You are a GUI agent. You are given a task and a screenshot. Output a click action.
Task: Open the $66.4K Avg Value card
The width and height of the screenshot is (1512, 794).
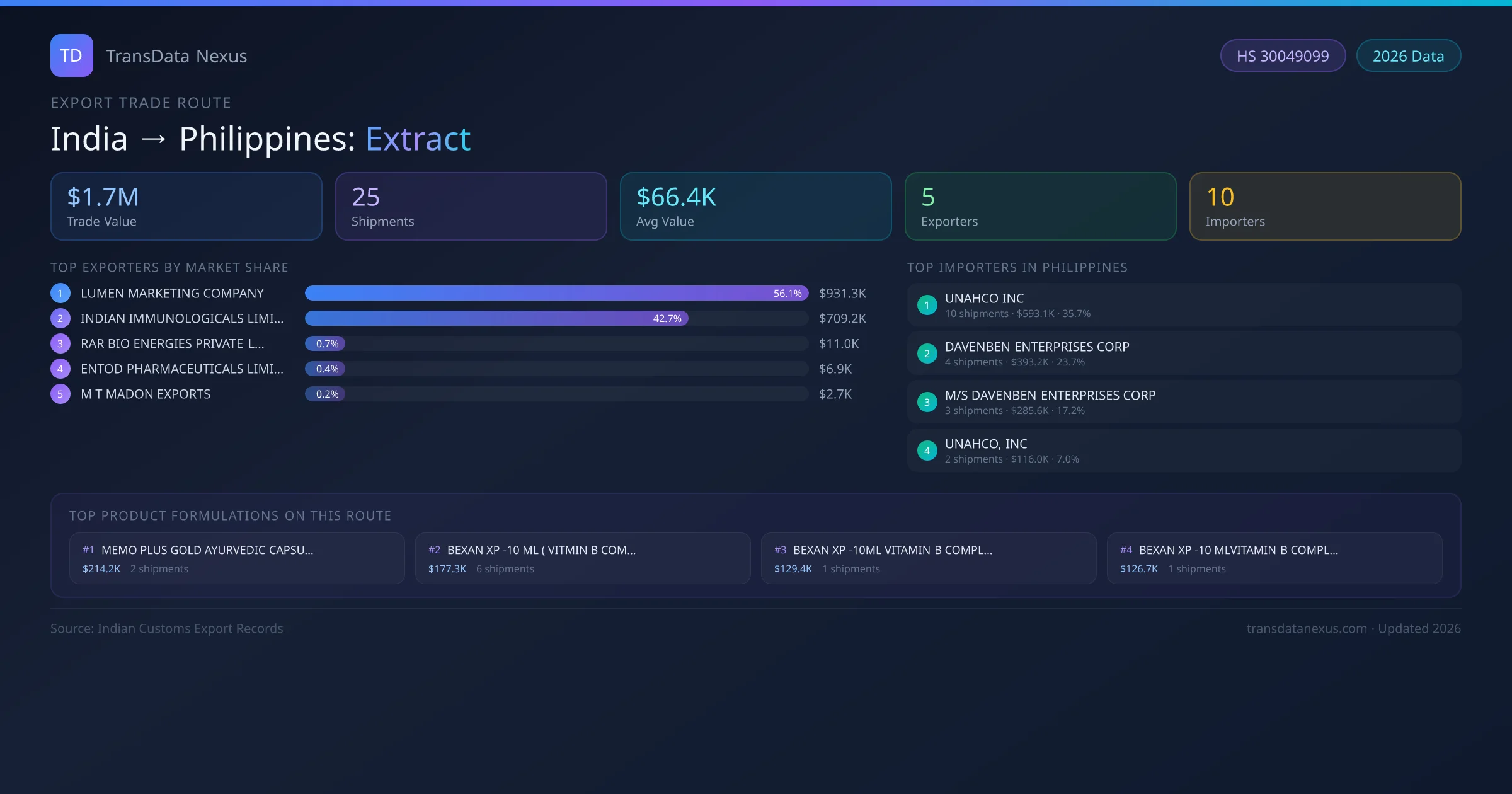point(755,207)
